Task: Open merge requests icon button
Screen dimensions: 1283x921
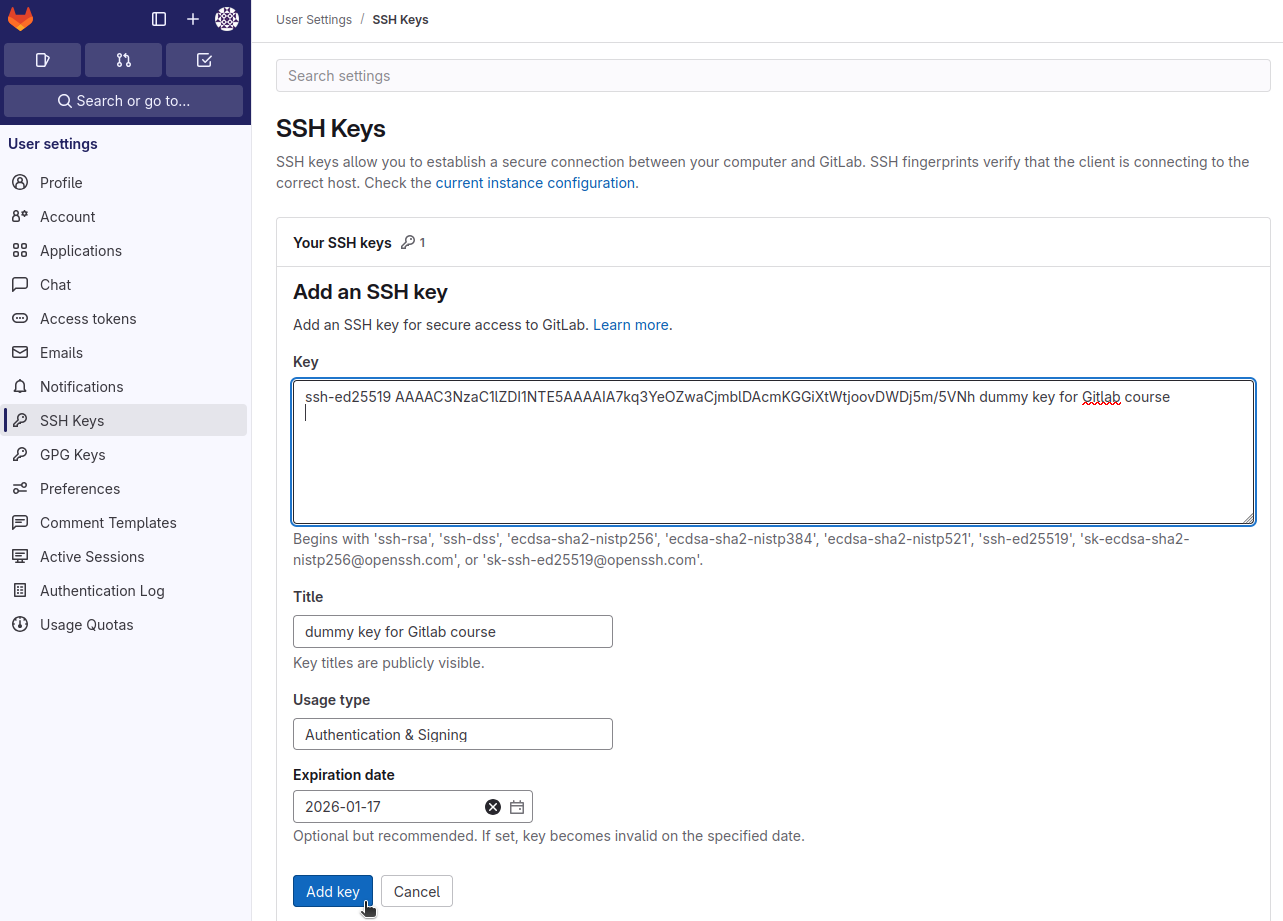Action: tap(123, 60)
